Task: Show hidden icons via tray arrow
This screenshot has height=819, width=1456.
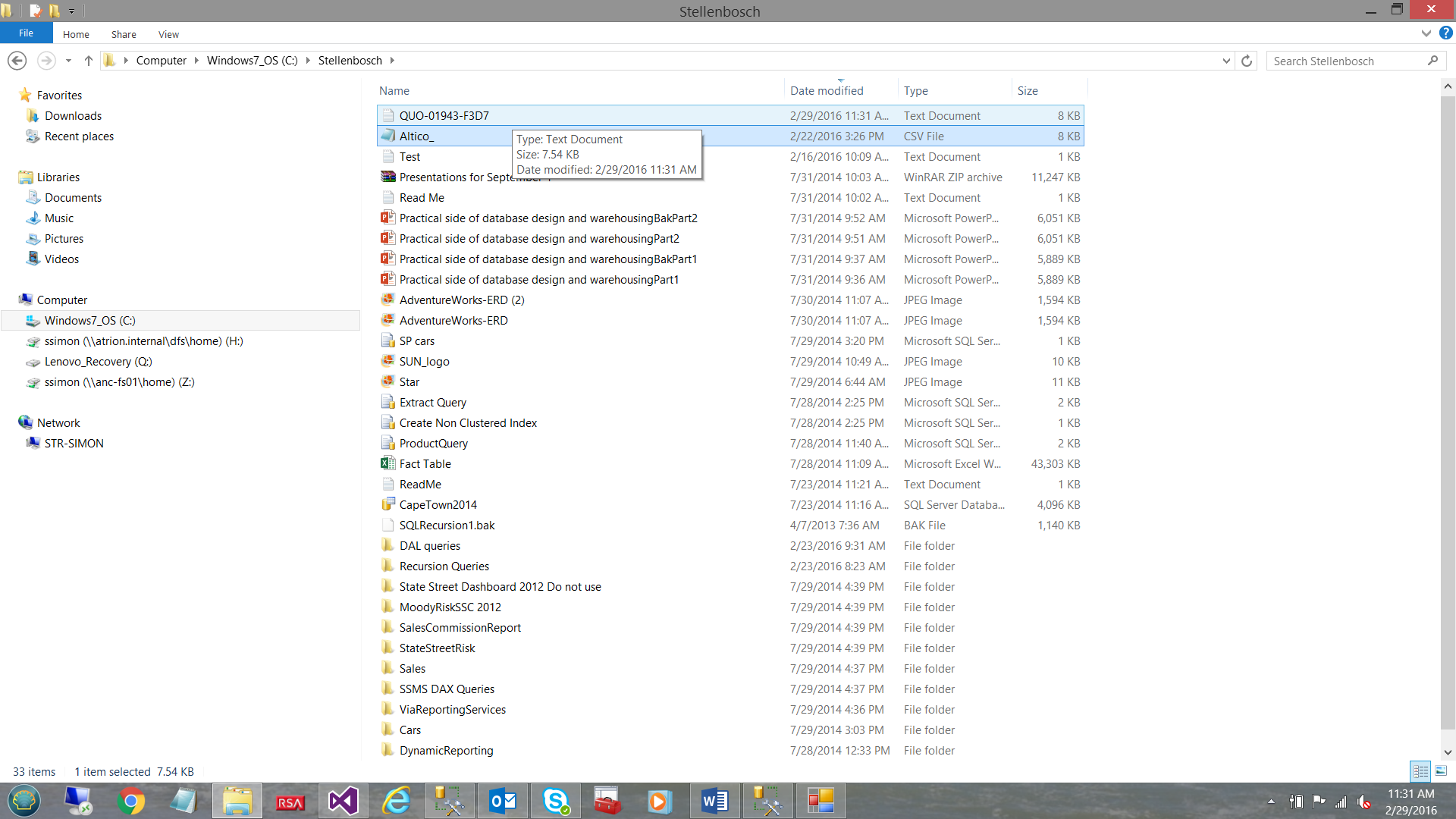Action: 1272,801
